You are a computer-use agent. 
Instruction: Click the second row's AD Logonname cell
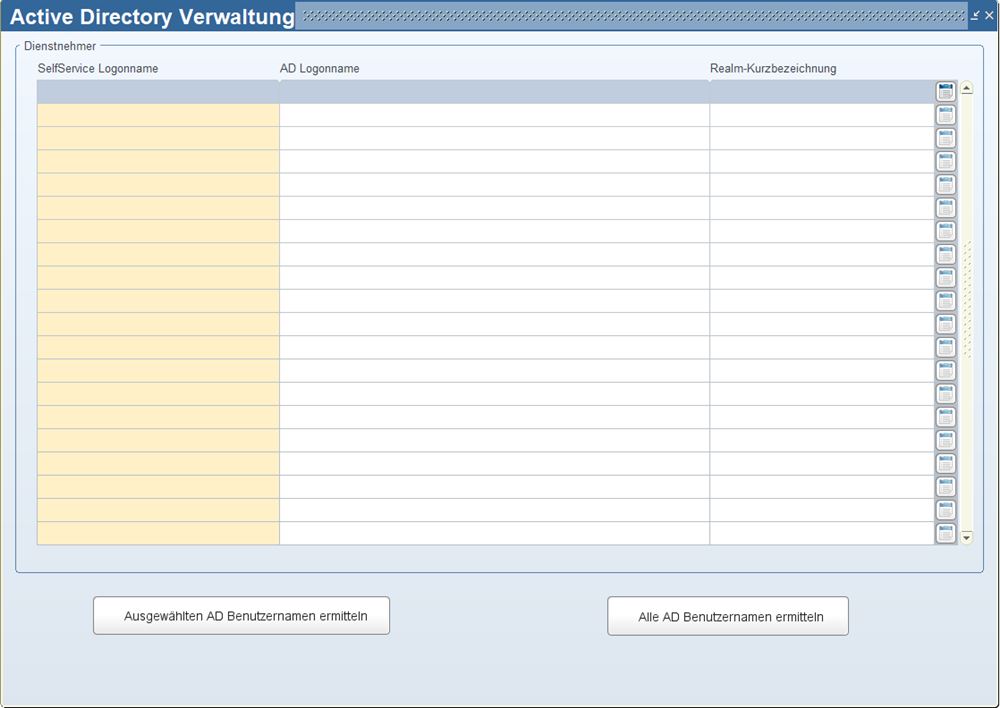pyautogui.click(x=494, y=115)
